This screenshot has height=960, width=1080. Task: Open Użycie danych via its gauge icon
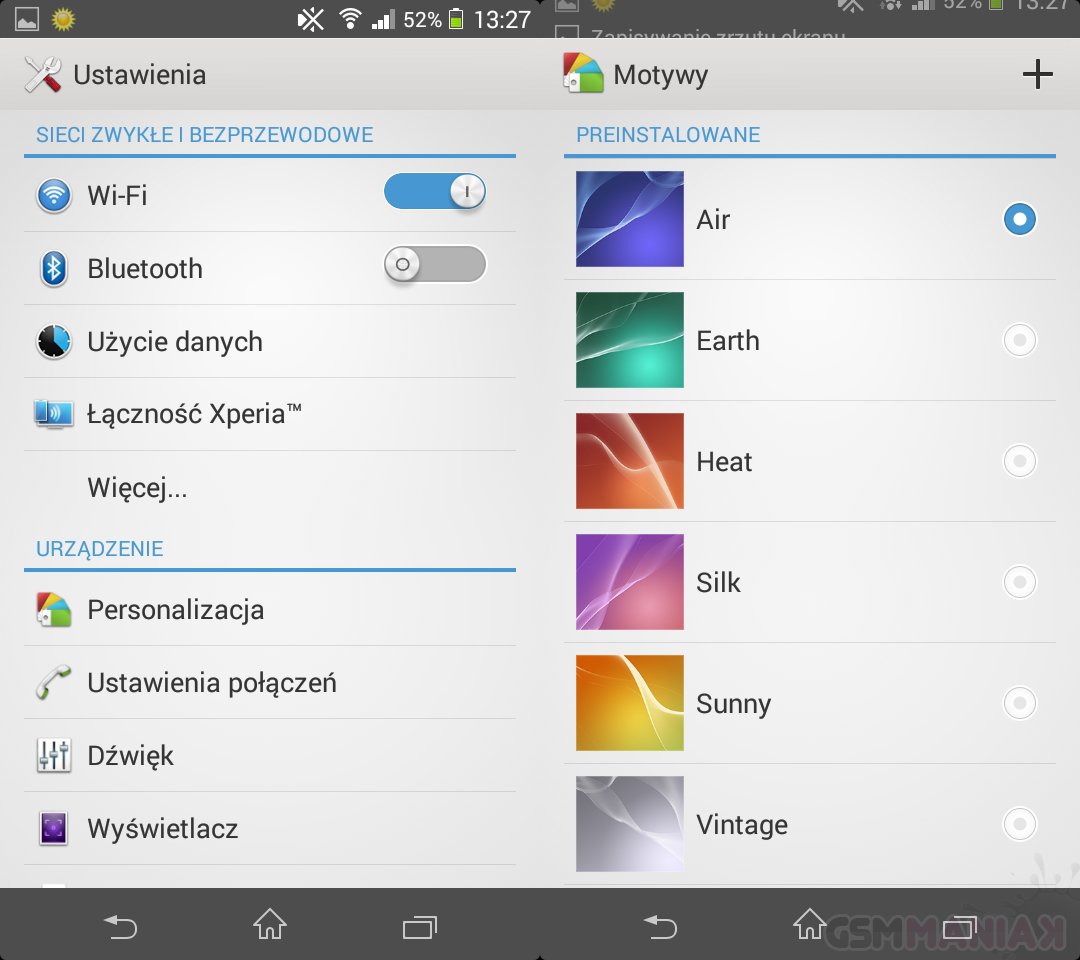[x=54, y=342]
